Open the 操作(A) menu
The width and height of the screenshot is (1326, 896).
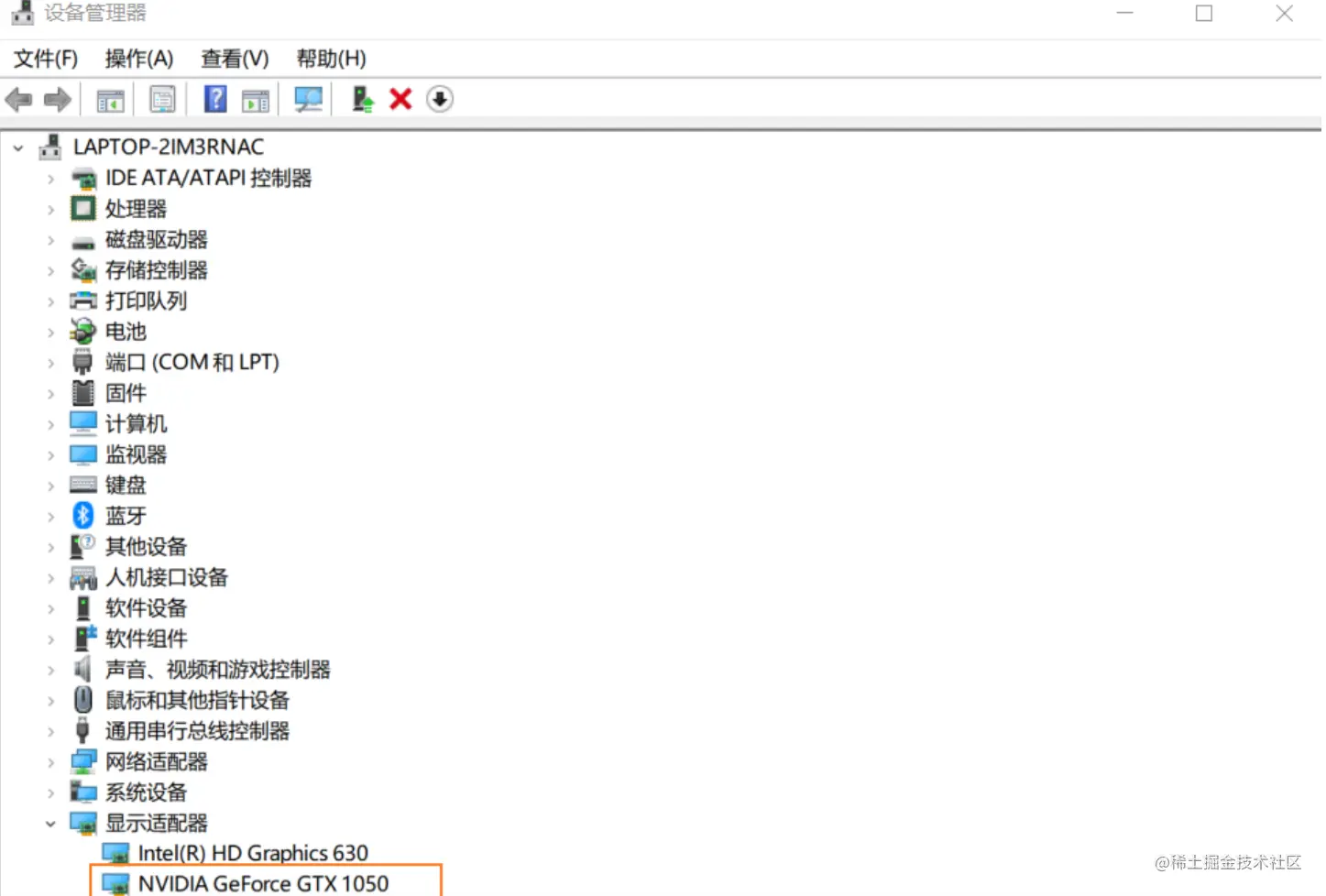(139, 59)
